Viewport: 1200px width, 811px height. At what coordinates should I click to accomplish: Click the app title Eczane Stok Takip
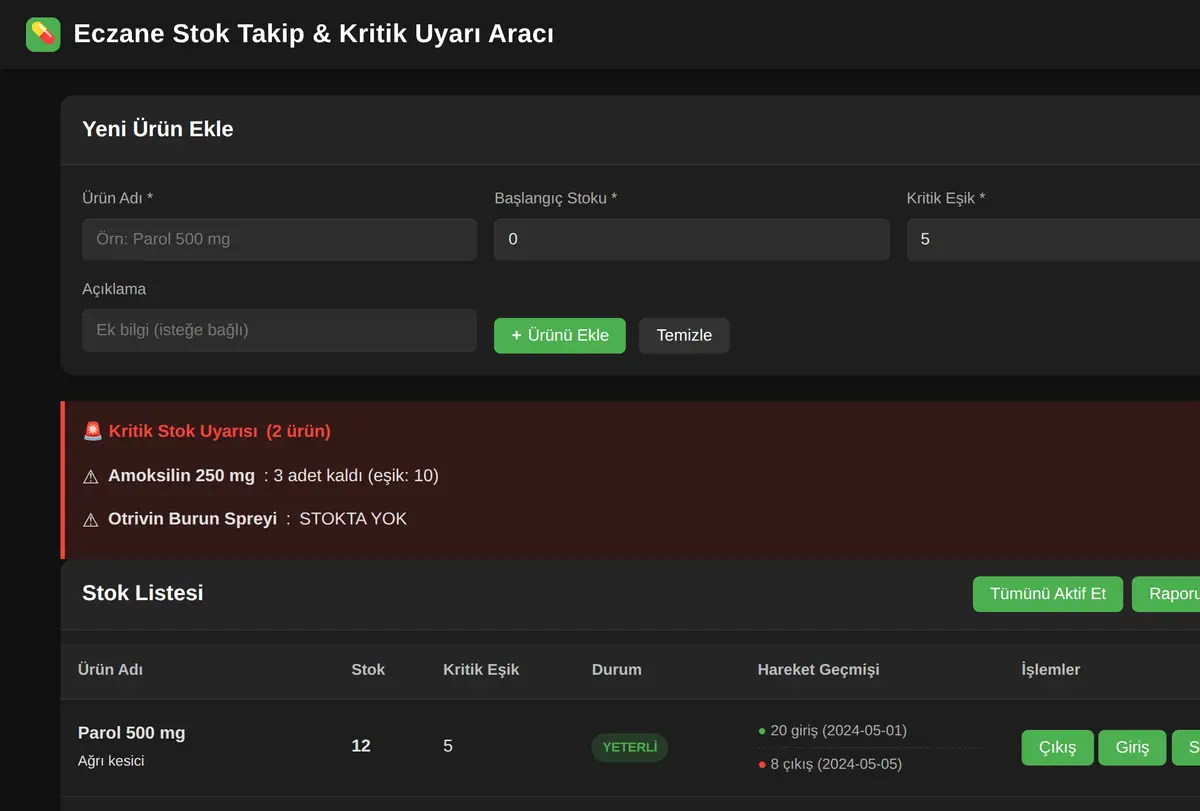click(x=314, y=34)
